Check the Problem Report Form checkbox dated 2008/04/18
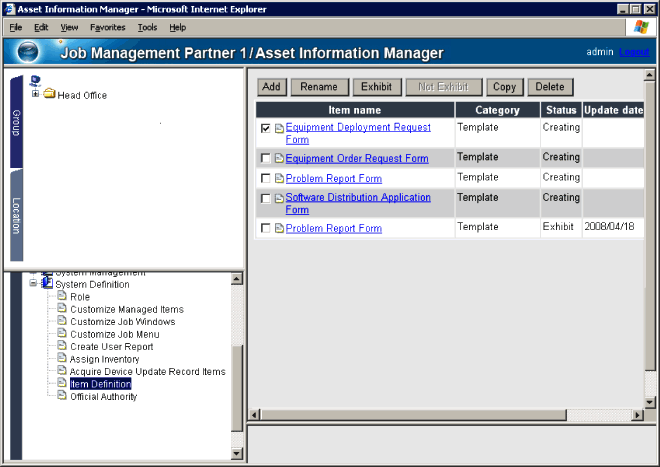The height and width of the screenshot is (467, 660). (266, 228)
